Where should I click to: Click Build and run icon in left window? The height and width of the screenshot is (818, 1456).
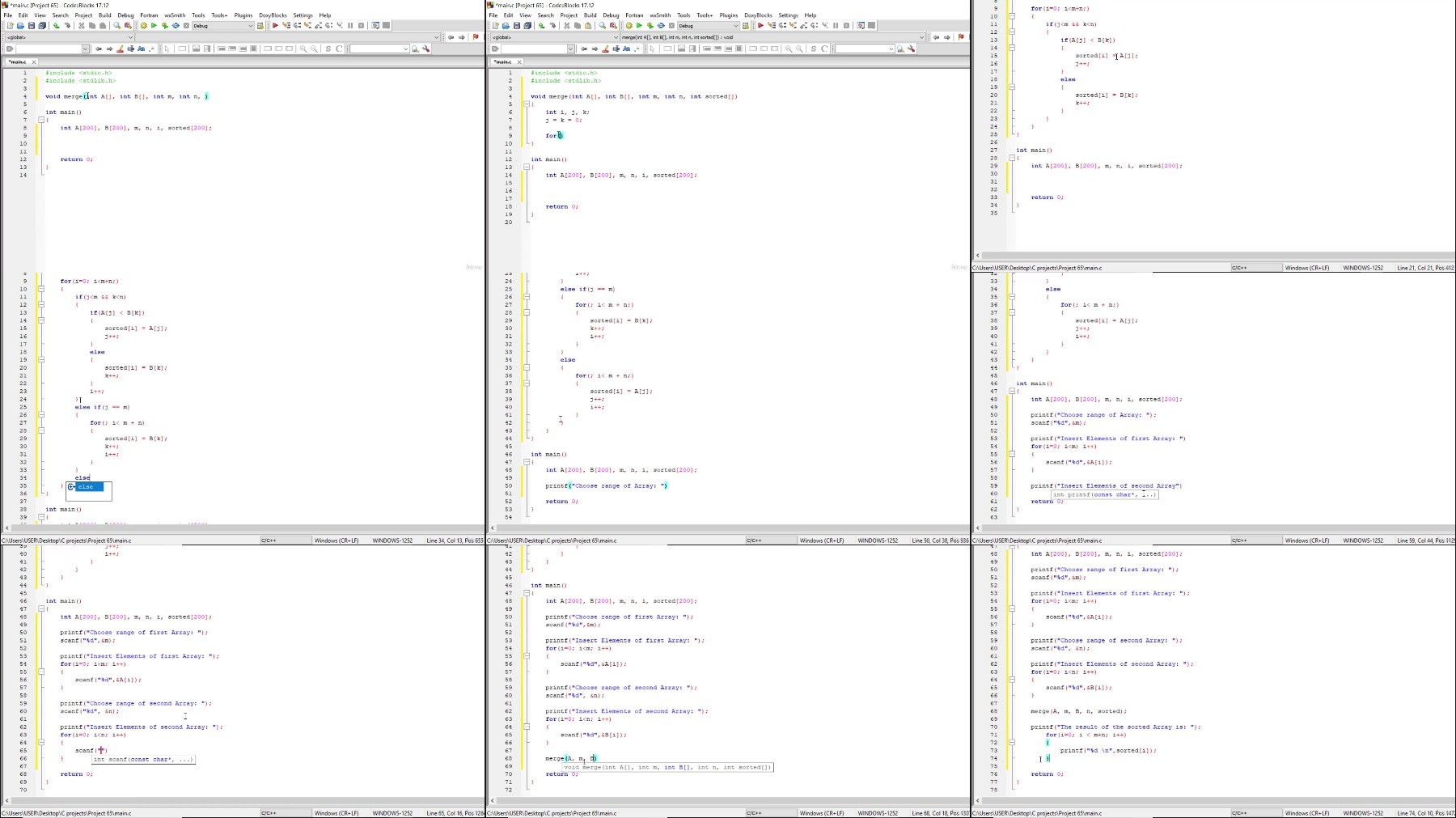pos(164,25)
